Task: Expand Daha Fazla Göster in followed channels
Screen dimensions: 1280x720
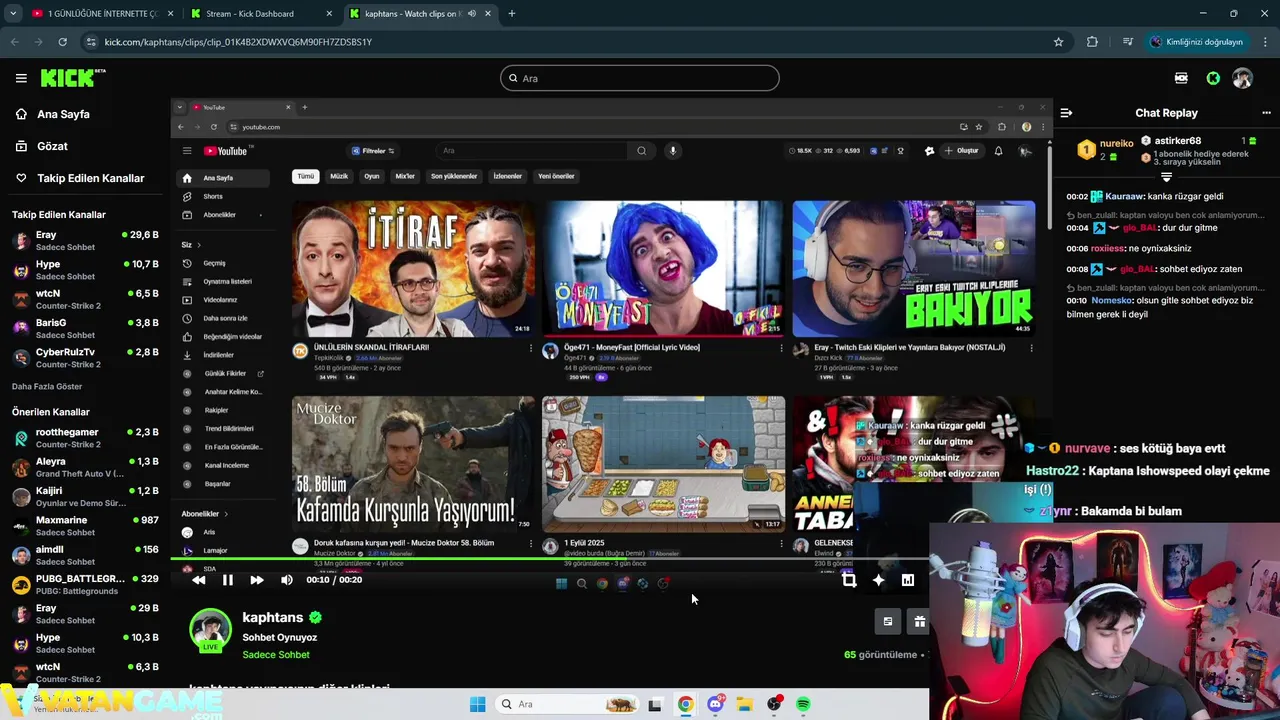Action: (47, 387)
